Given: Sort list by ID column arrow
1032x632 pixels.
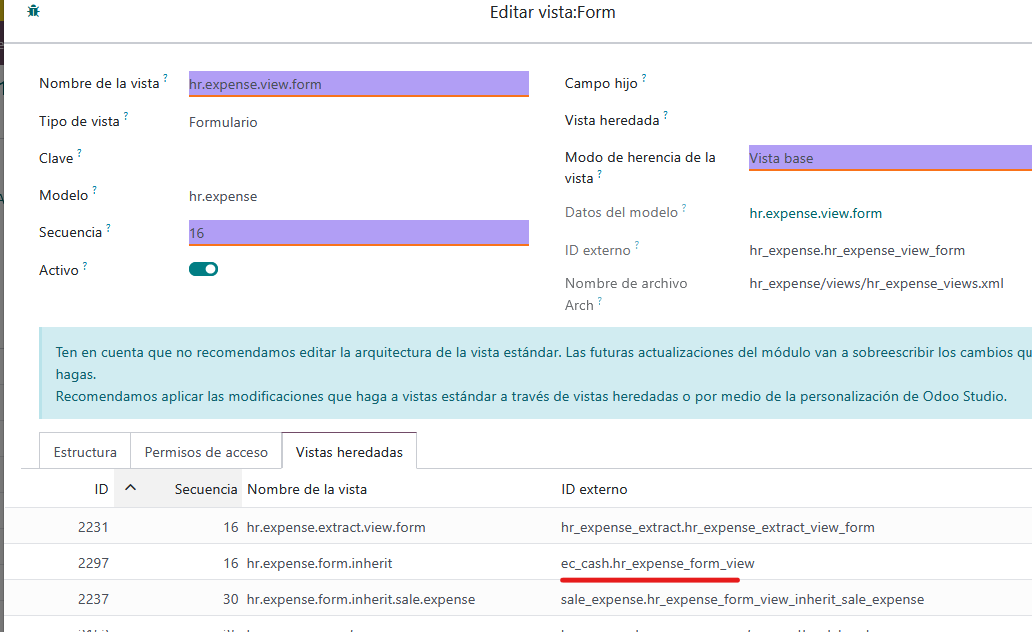Looking at the screenshot, I should click(129, 488).
